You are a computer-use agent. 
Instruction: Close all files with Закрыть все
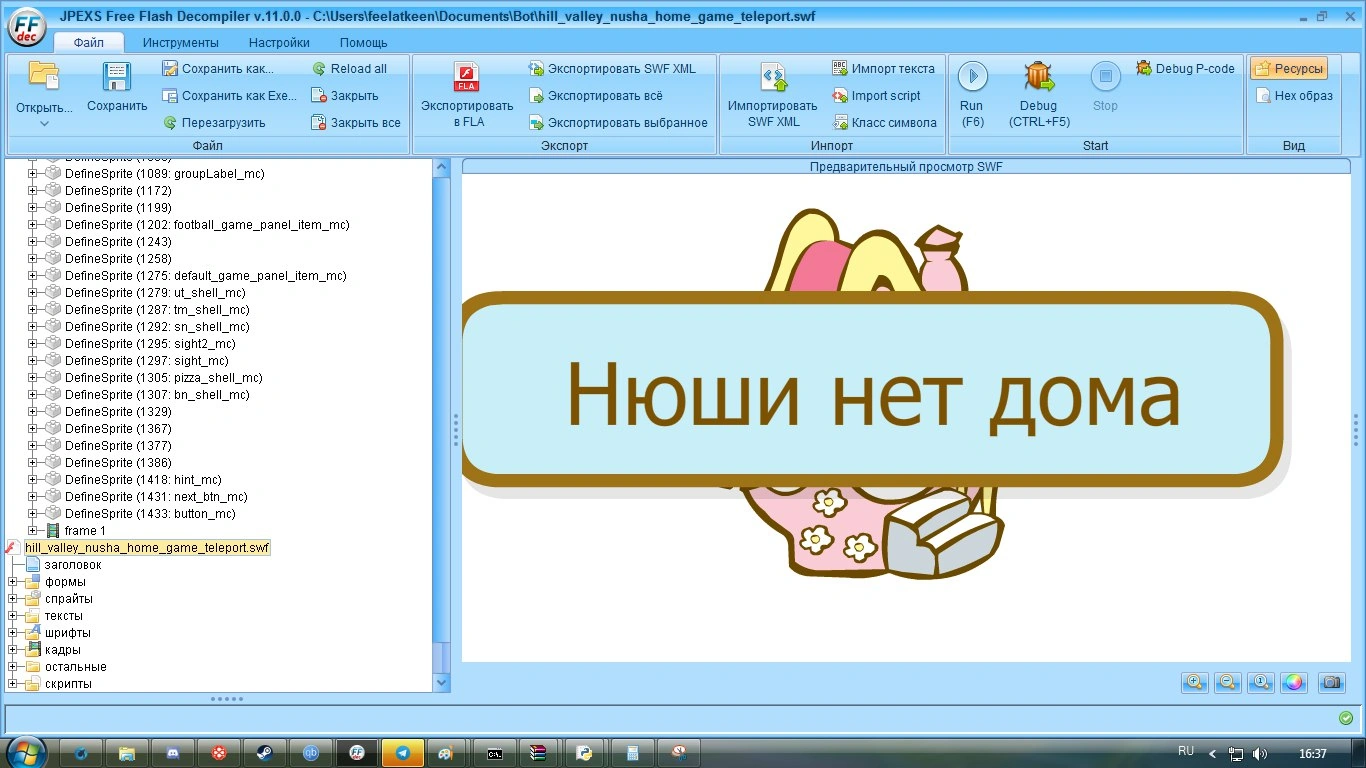356,123
